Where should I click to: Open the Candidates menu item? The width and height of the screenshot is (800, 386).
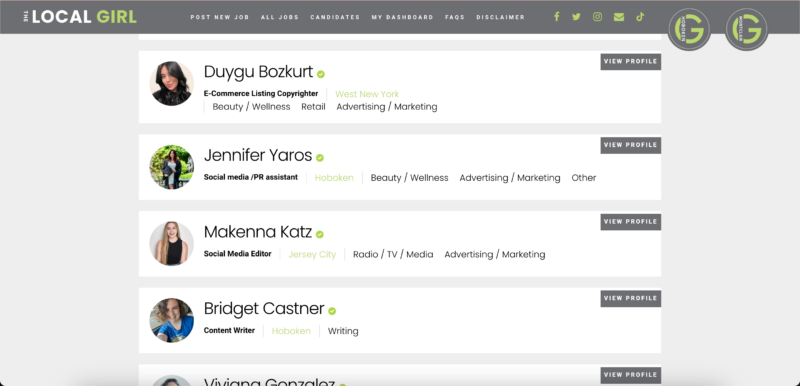coord(335,17)
